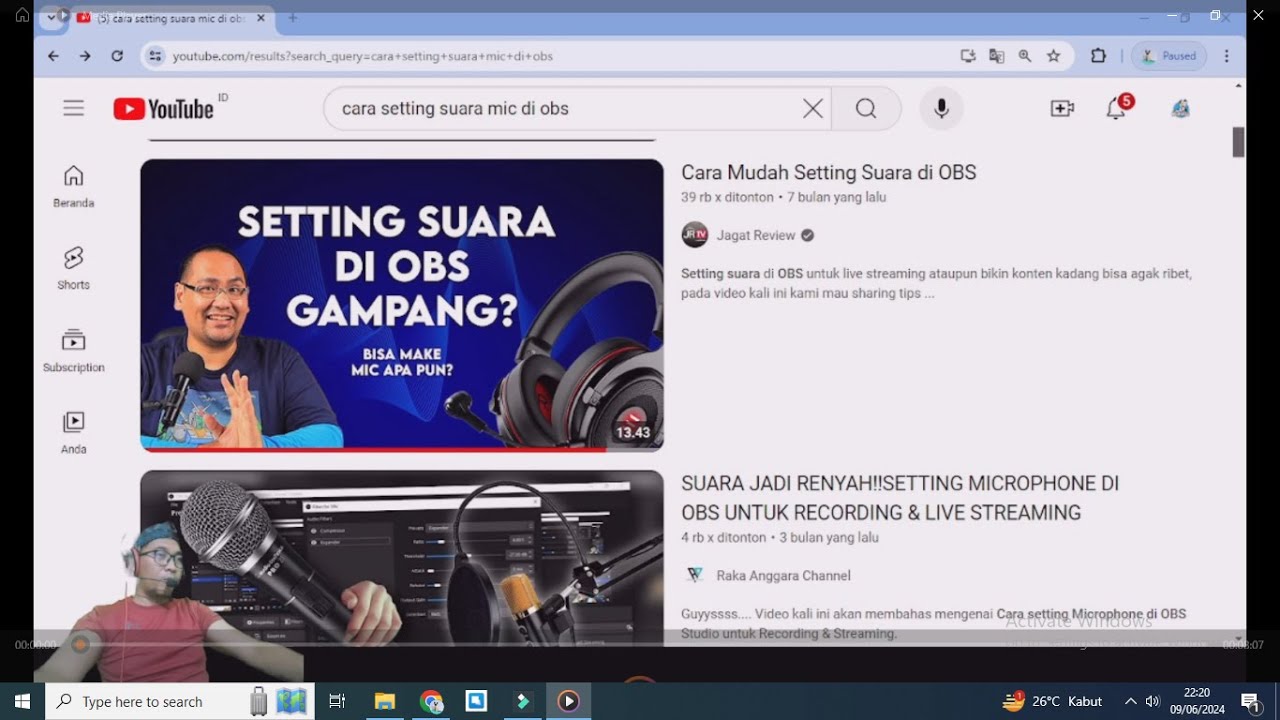Run the search with the magnifier button
Screen dimensions: 1280x720
click(866, 108)
